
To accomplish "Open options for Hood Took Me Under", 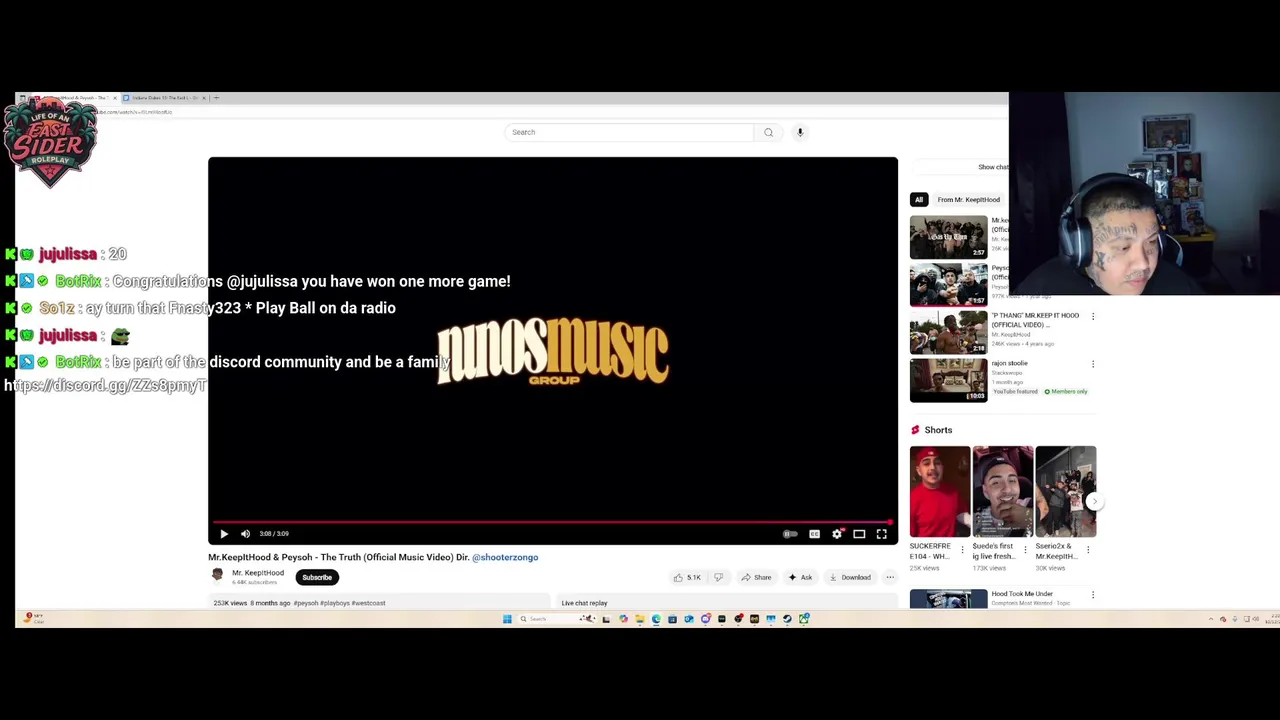I will point(1093,595).
